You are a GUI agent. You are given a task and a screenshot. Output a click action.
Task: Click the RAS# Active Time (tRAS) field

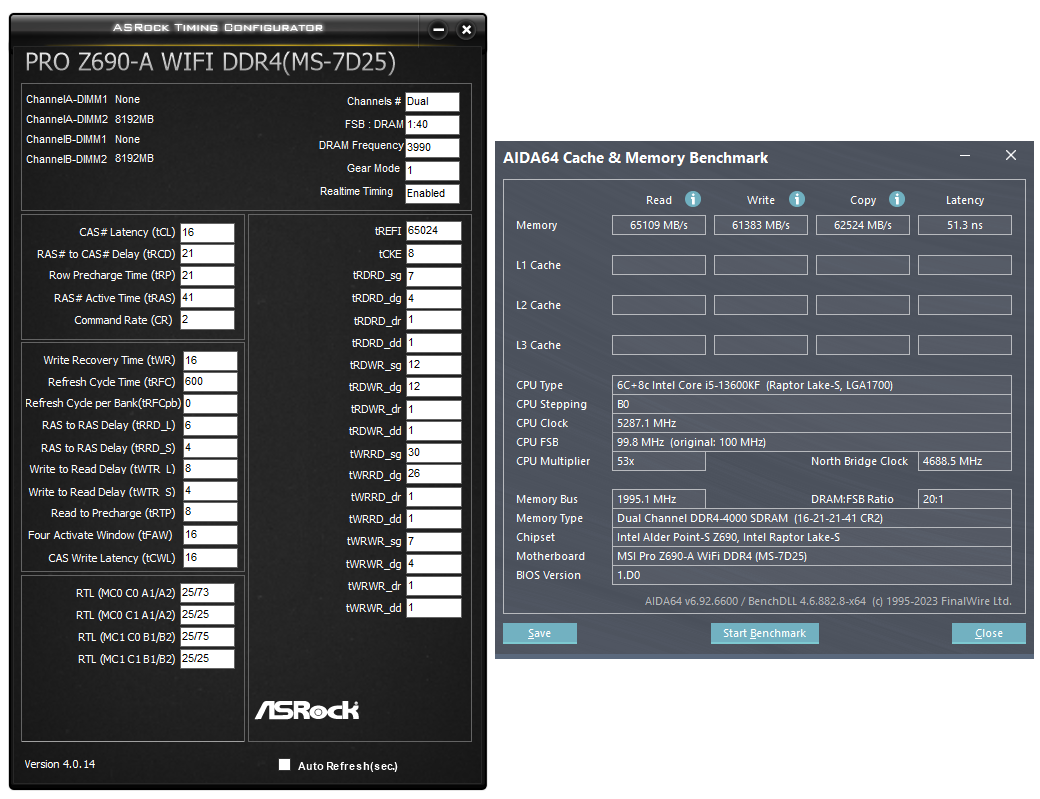pos(208,298)
